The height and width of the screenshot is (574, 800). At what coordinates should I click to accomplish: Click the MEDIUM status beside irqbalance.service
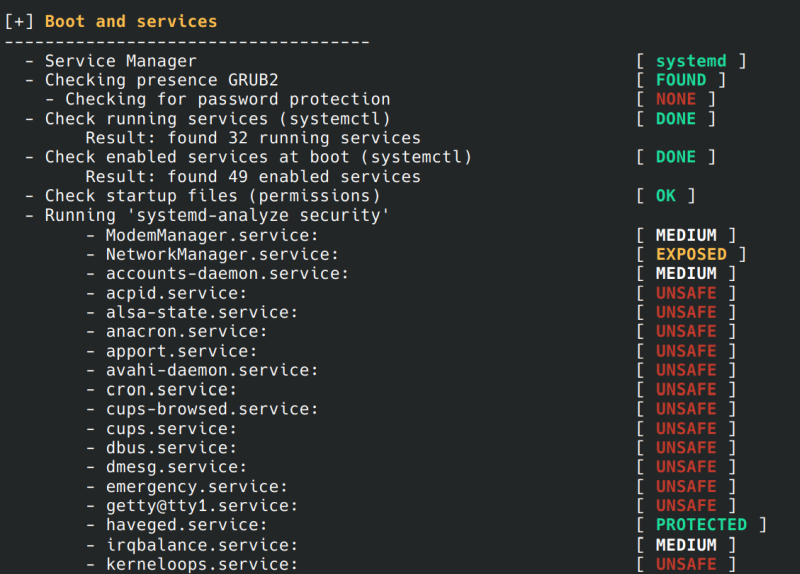pos(686,545)
